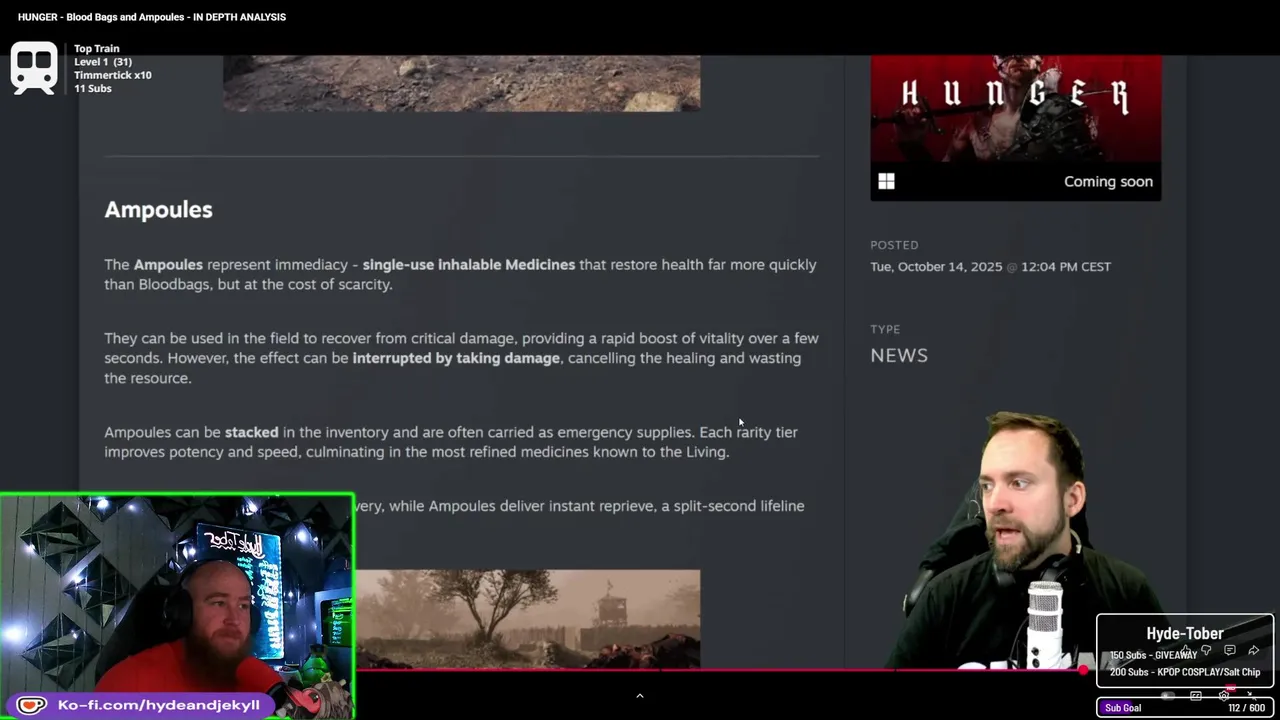Click 'interrupted by taking damage' bold text

pyautogui.click(x=456, y=358)
